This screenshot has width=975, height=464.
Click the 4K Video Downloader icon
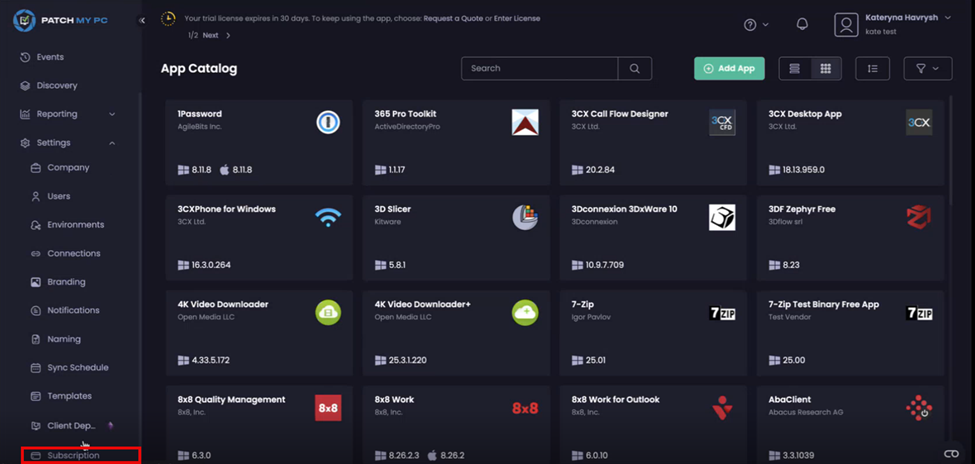pos(328,312)
